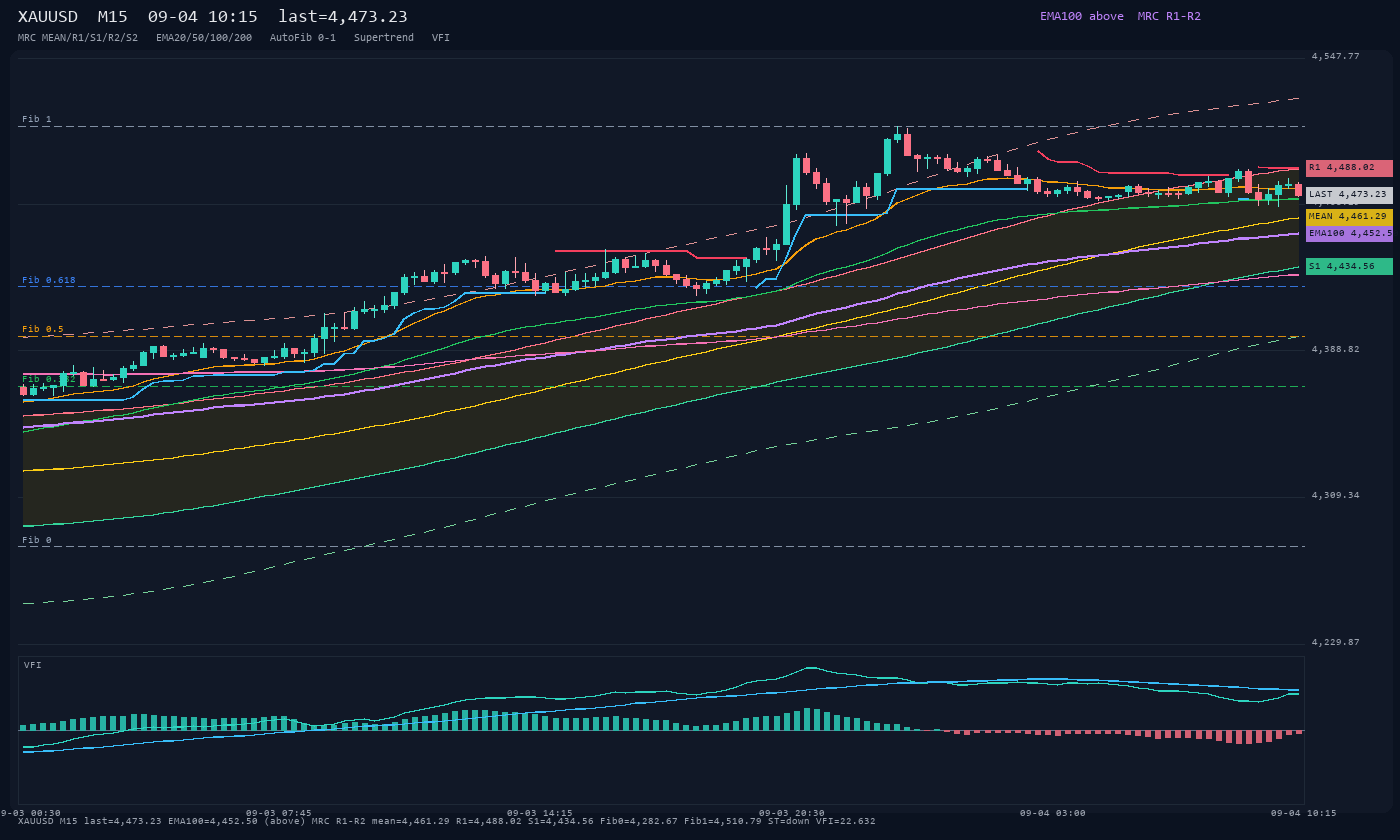
Task: Select the LAST 4,473.23 price tag
Action: 1349,195
